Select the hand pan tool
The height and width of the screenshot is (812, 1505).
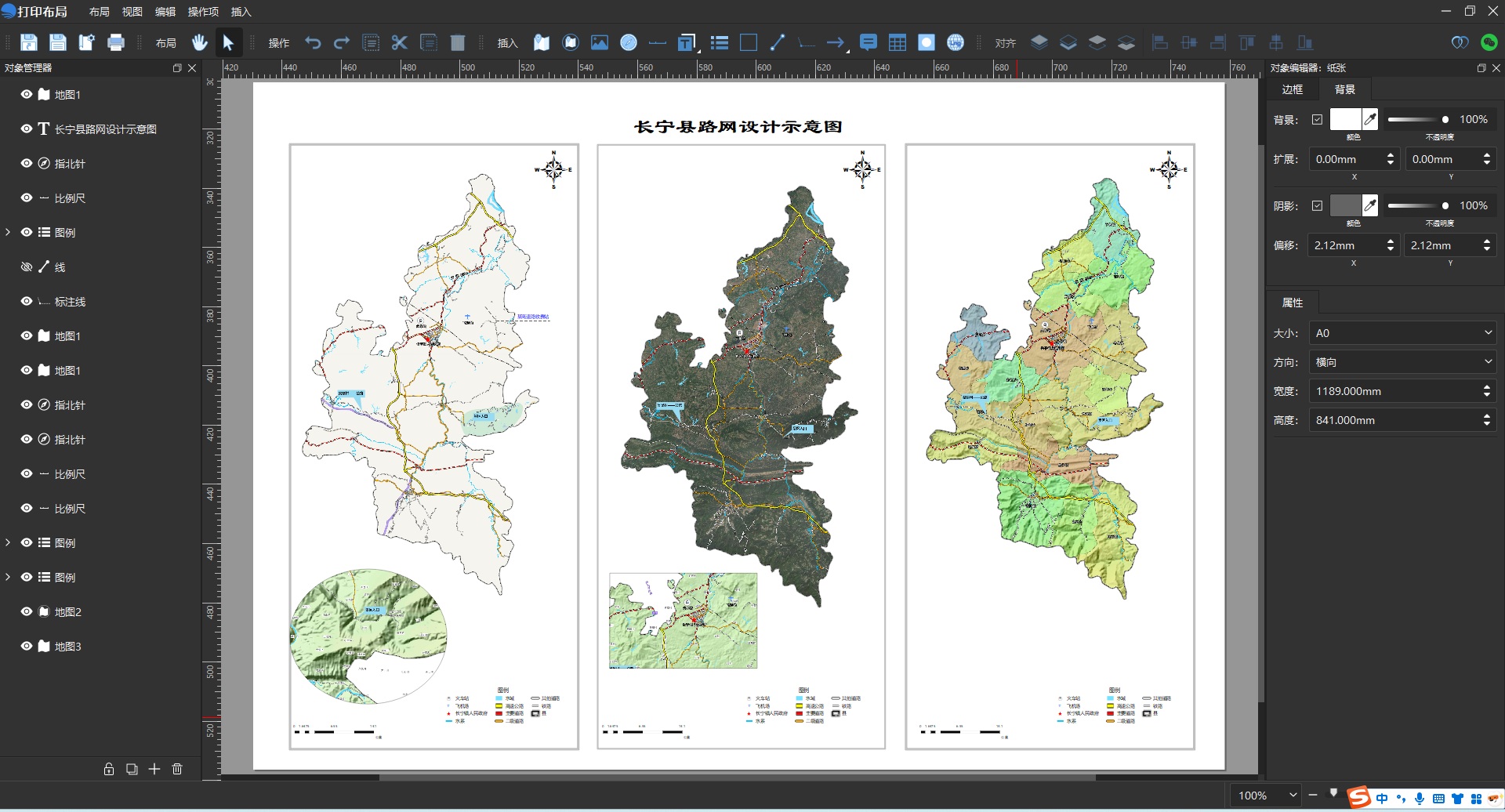click(x=199, y=43)
